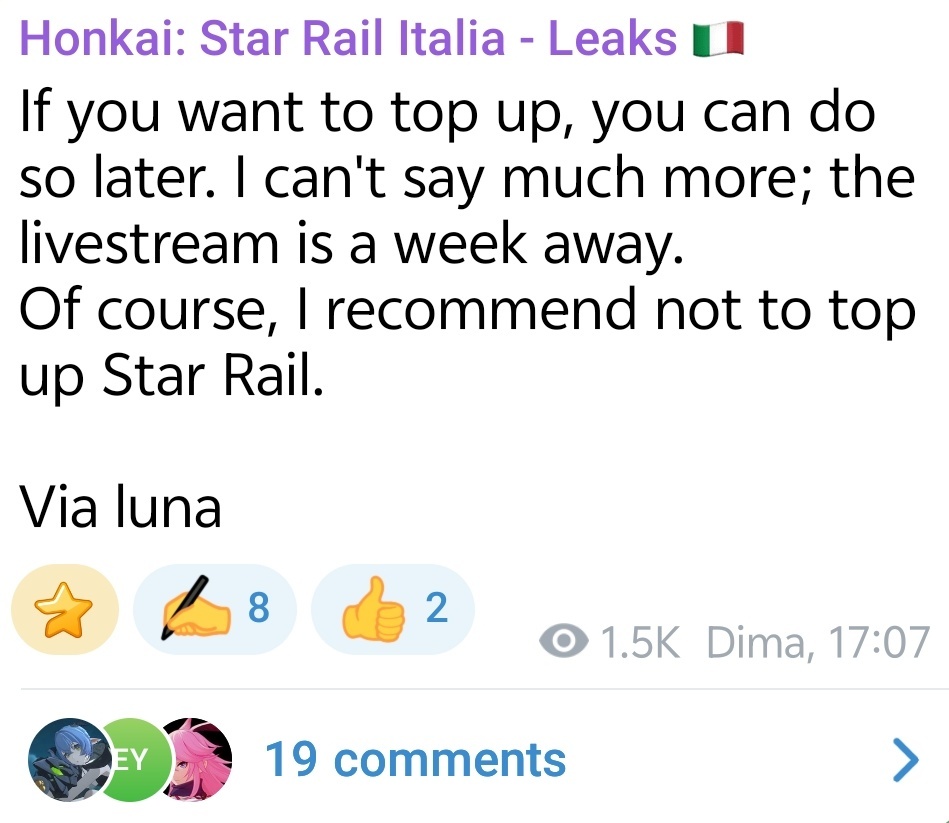Expand comments with the right chevron arrow
Screen dimensions: 949x823
click(x=904, y=760)
